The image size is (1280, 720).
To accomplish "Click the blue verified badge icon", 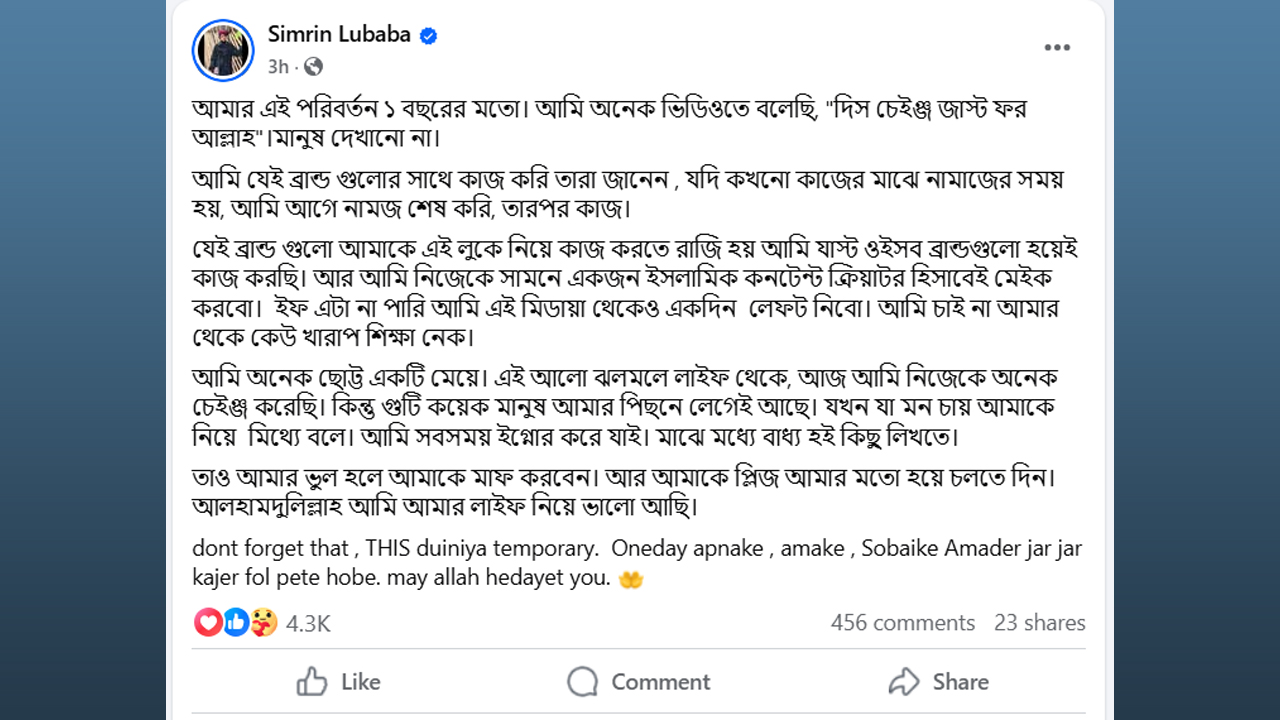I will (428, 35).
